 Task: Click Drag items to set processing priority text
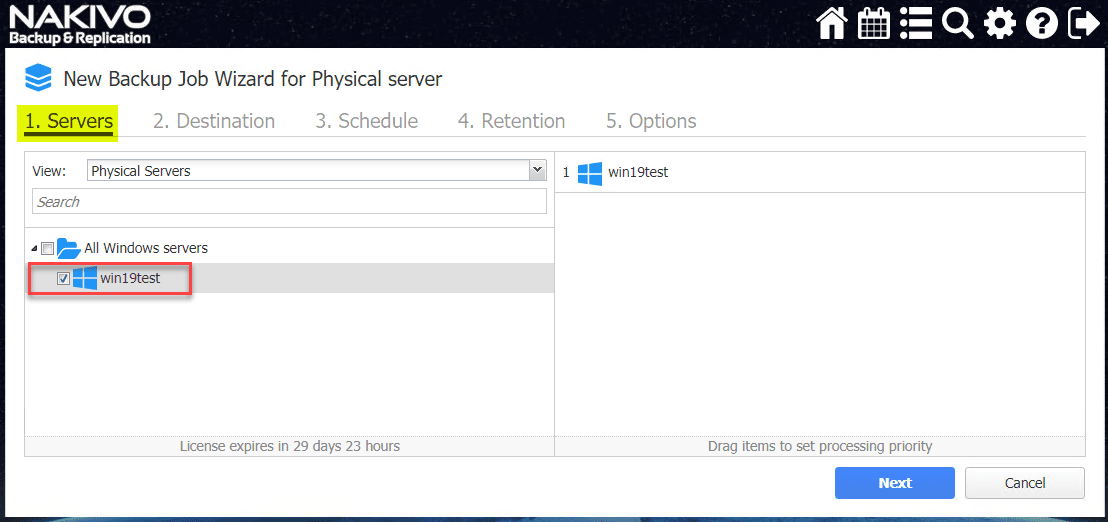click(x=820, y=446)
